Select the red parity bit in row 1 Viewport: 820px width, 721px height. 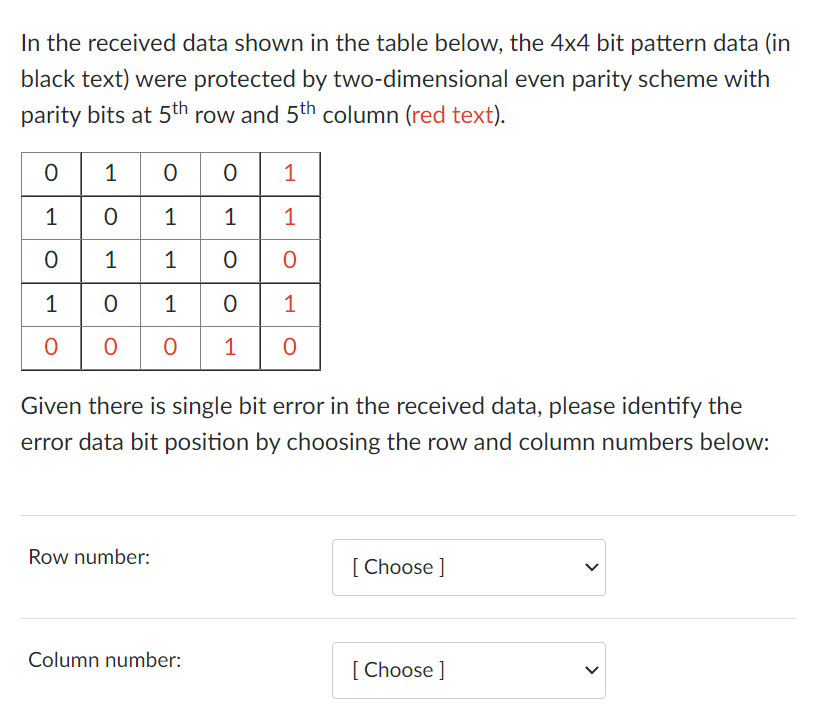pos(290,173)
